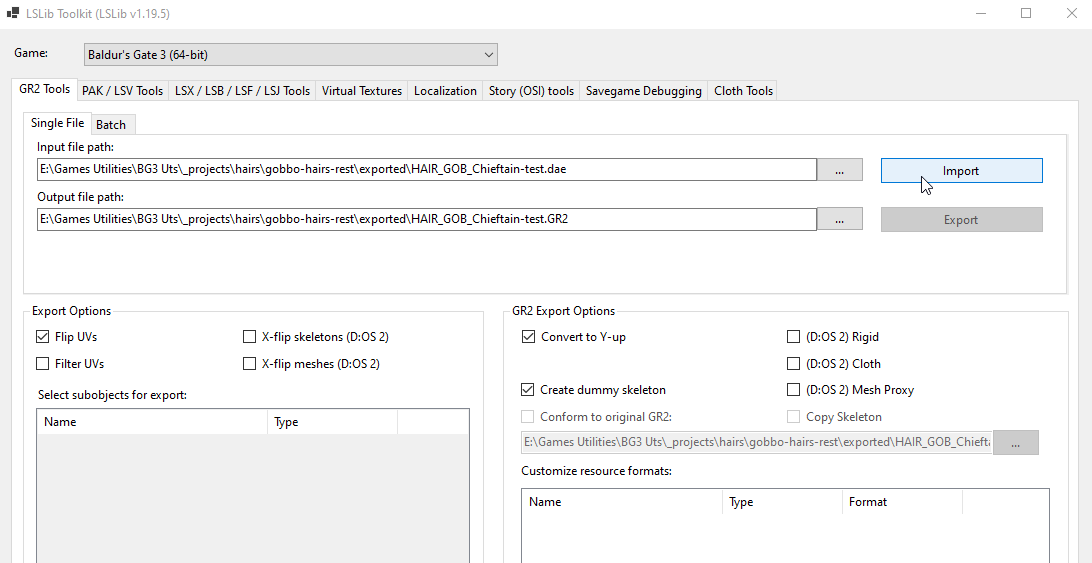Select the Batch sub-tab
The image size is (1092, 563).
111,125
